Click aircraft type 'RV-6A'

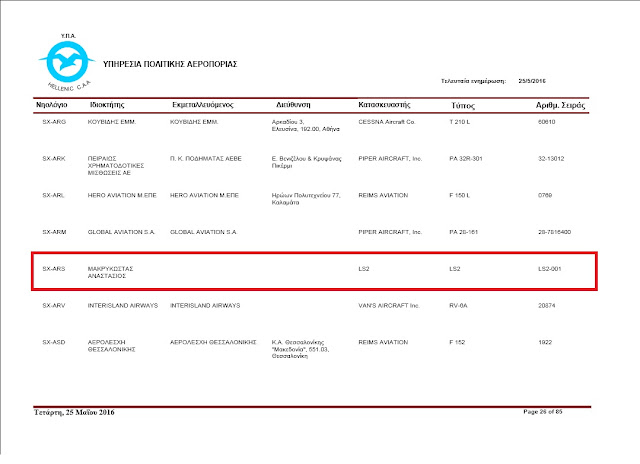tap(458, 305)
